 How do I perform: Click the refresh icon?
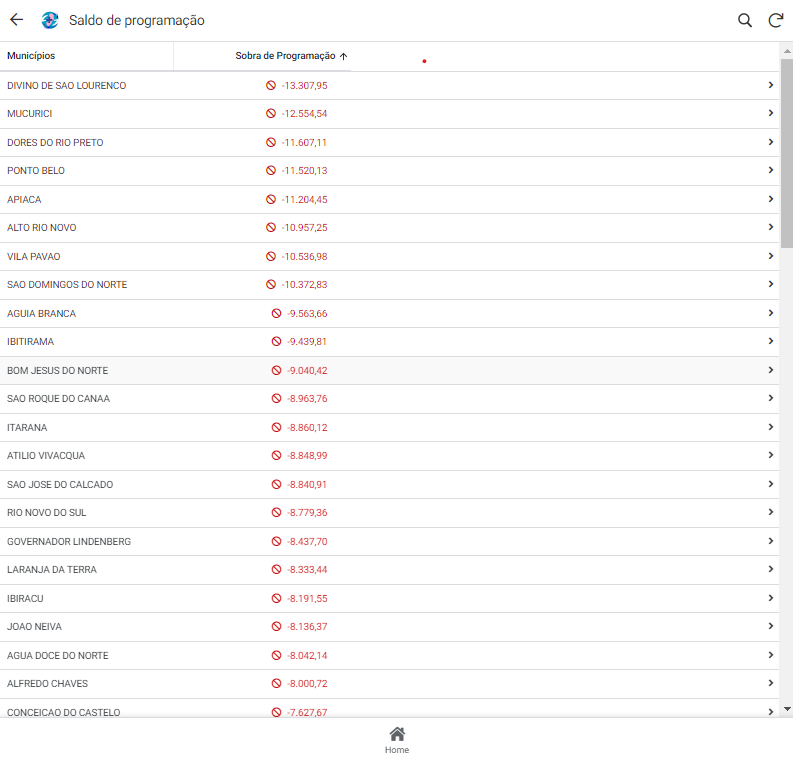pos(775,20)
